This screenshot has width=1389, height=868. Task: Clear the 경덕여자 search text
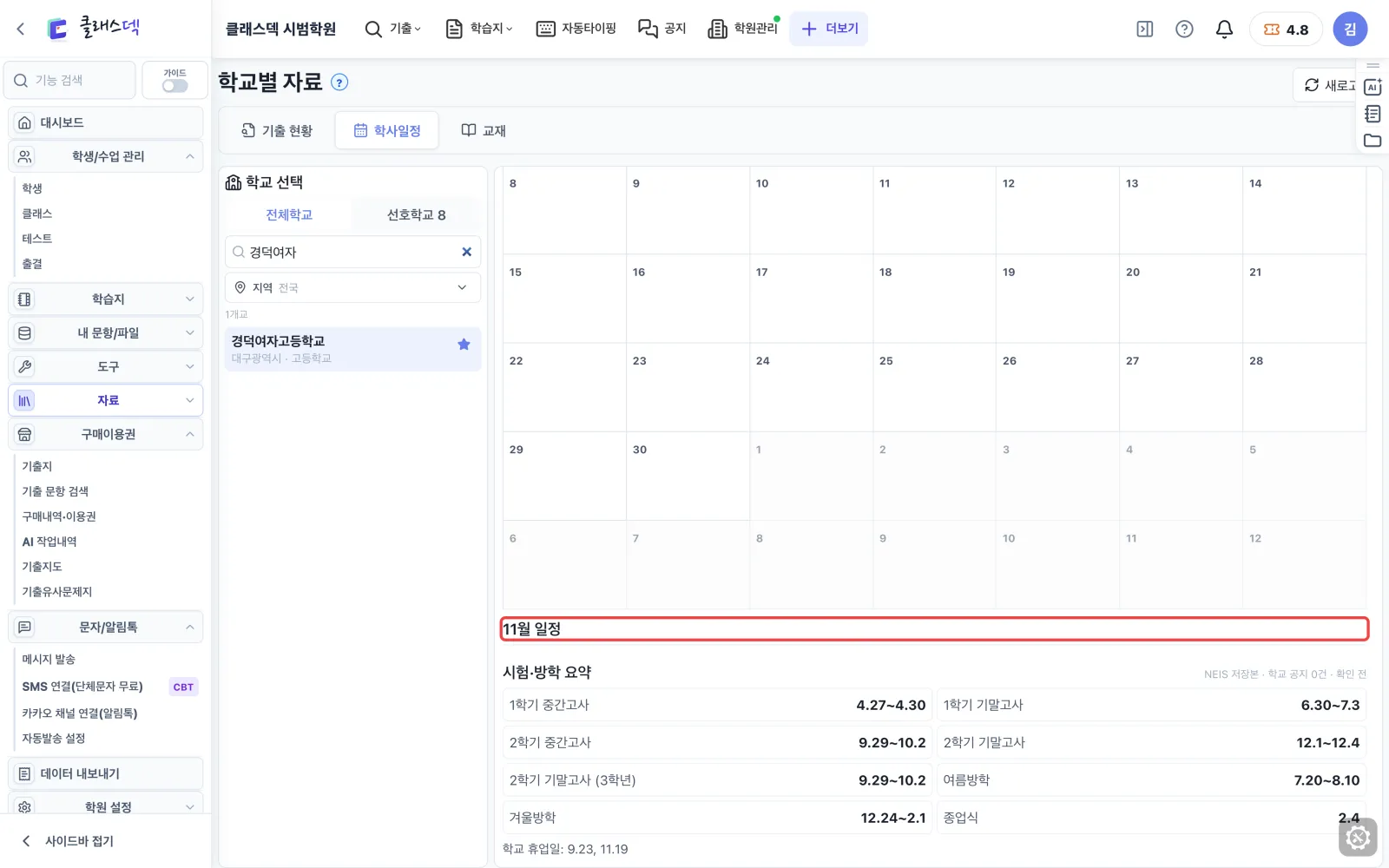(x=466, y=252)
